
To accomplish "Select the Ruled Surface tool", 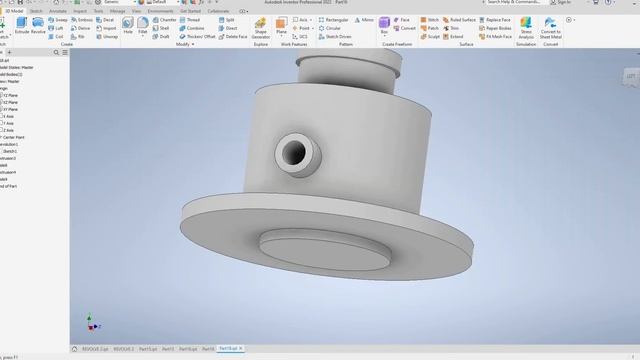I will click(460, 20).
